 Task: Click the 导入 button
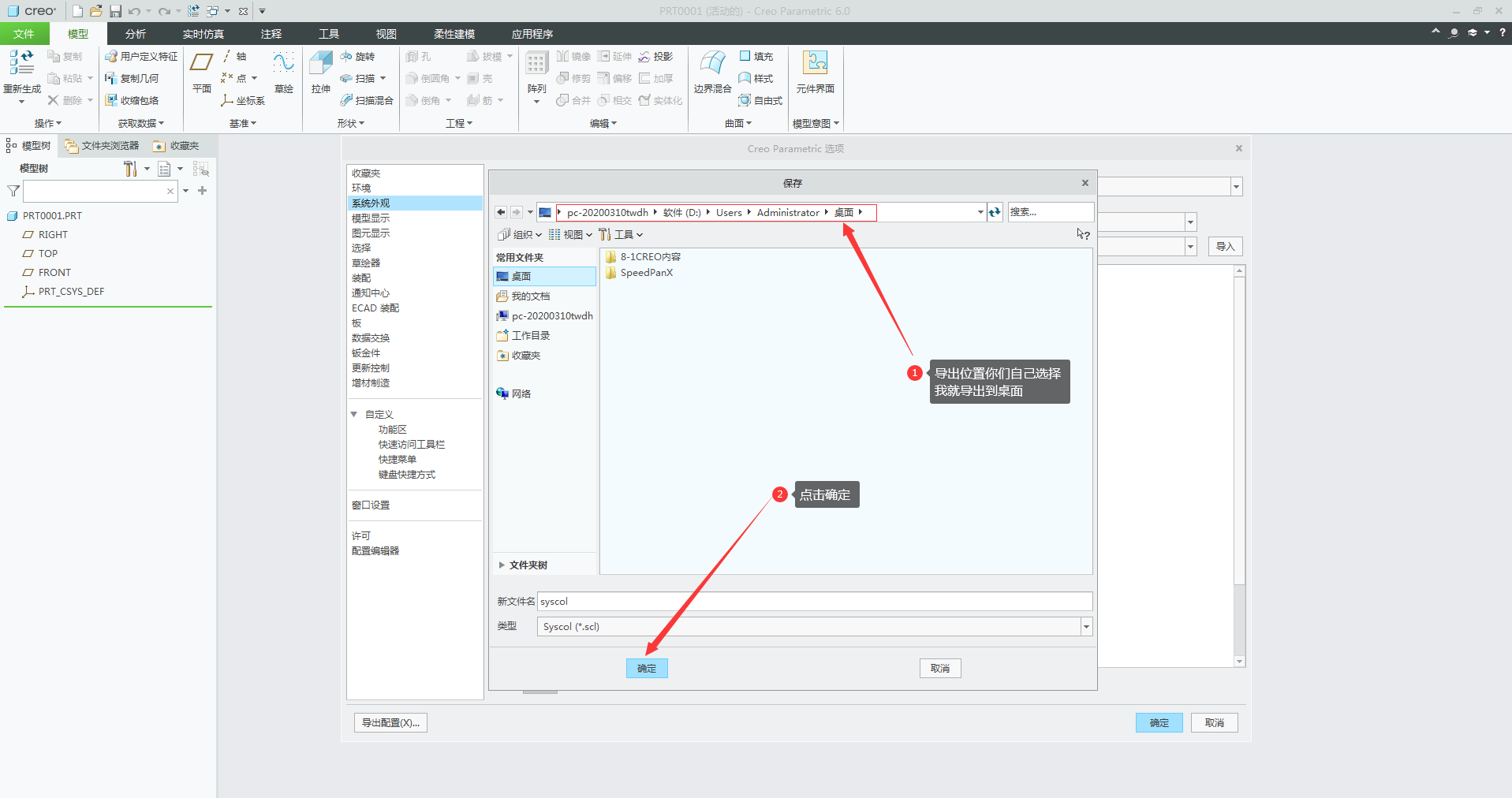click(x=1225, y=247)
